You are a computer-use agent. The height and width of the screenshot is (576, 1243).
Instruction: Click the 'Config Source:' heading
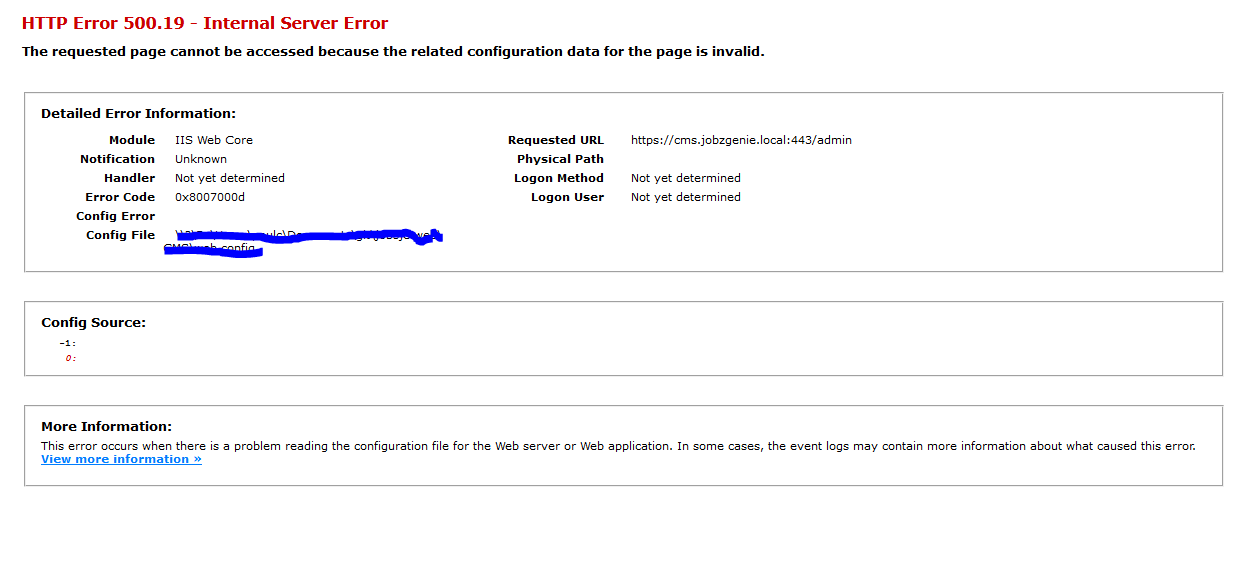tap(93, 323)
